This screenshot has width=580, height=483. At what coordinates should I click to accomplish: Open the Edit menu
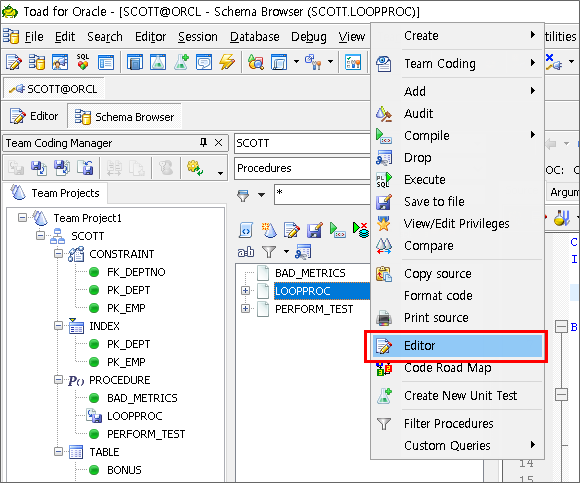(x=65, y=37)
